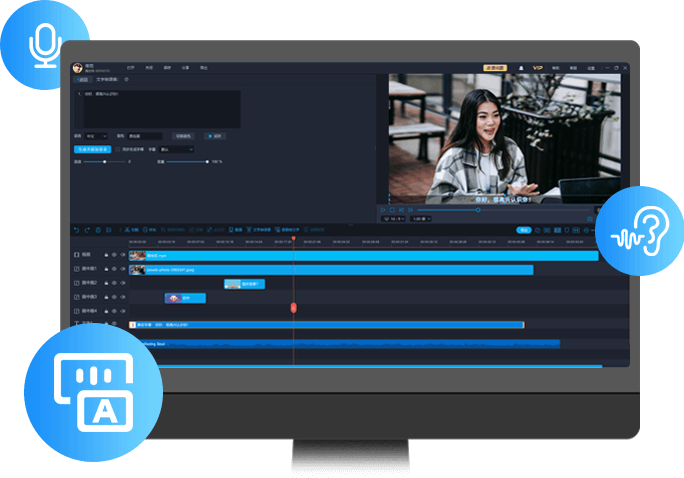
Task: Click the notification bell icon
Action: pos(521,68)
